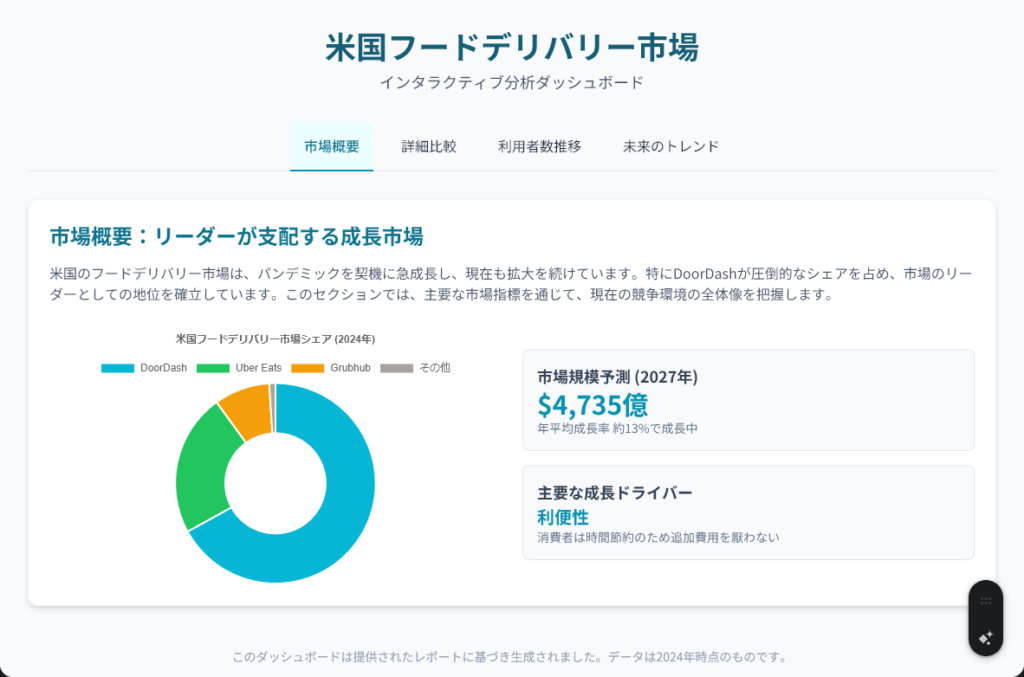1024x677 pixels.
Task: Switch to the 詳細比較 tab
Action: [429, 146]
